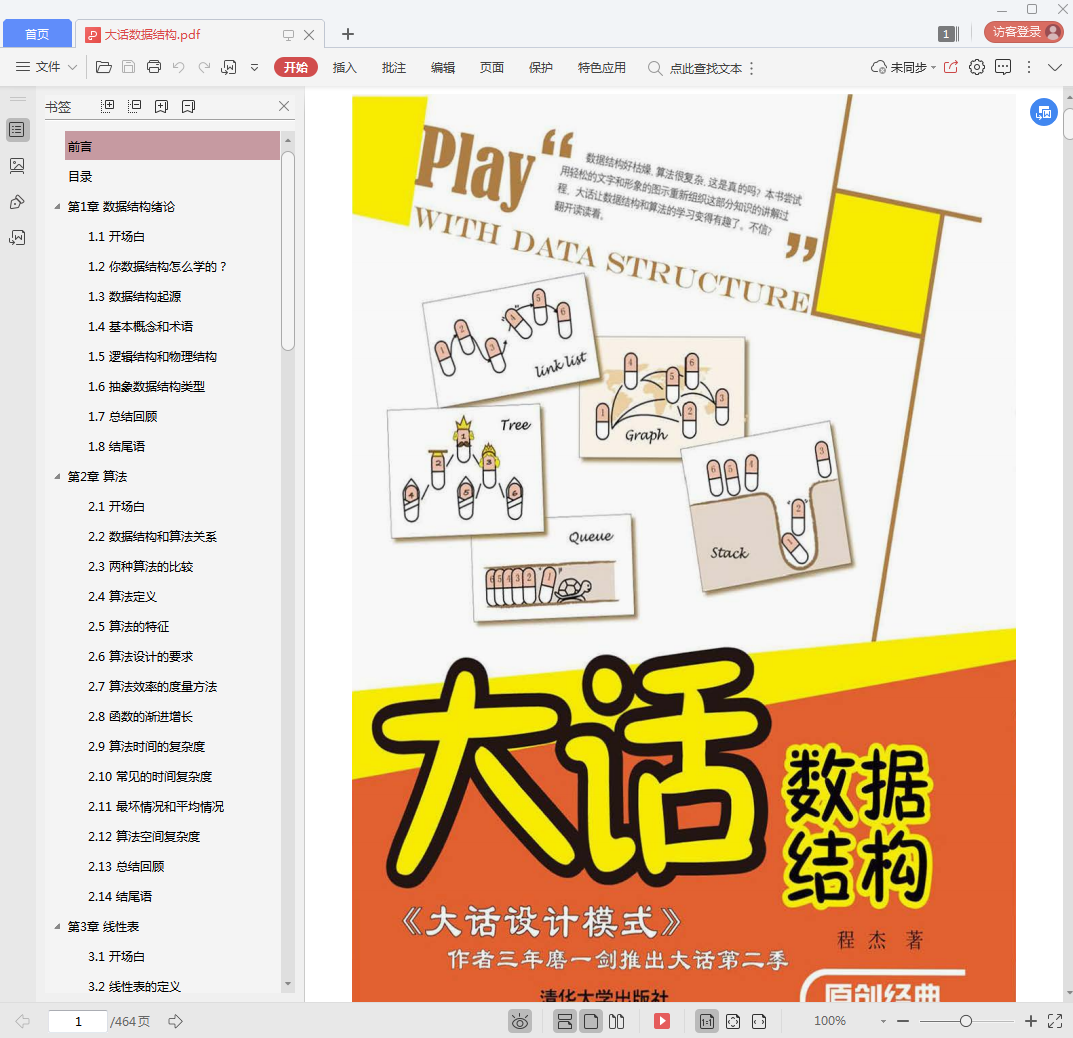This screenshot has height=1038, width=1073.
Task: Collapse 第1章 数据结构绪论 tree node
Action: tap(57, 206)
